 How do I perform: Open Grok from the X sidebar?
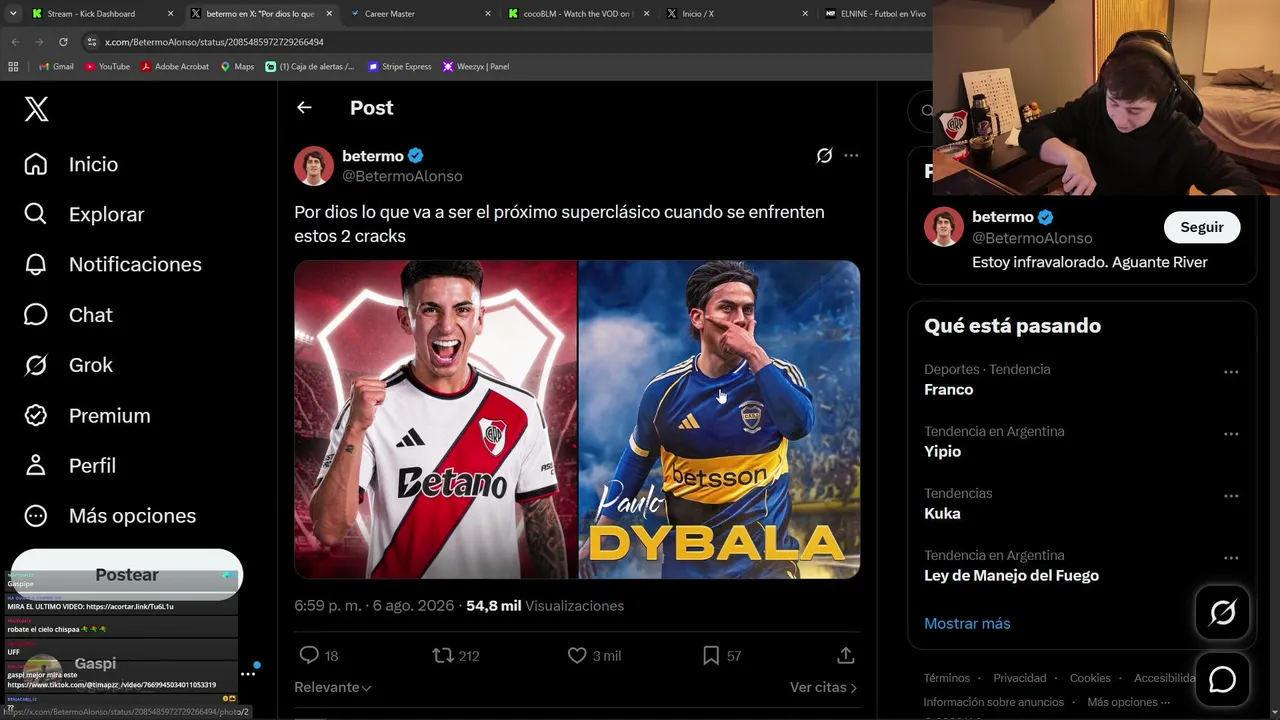click(68, 365)
